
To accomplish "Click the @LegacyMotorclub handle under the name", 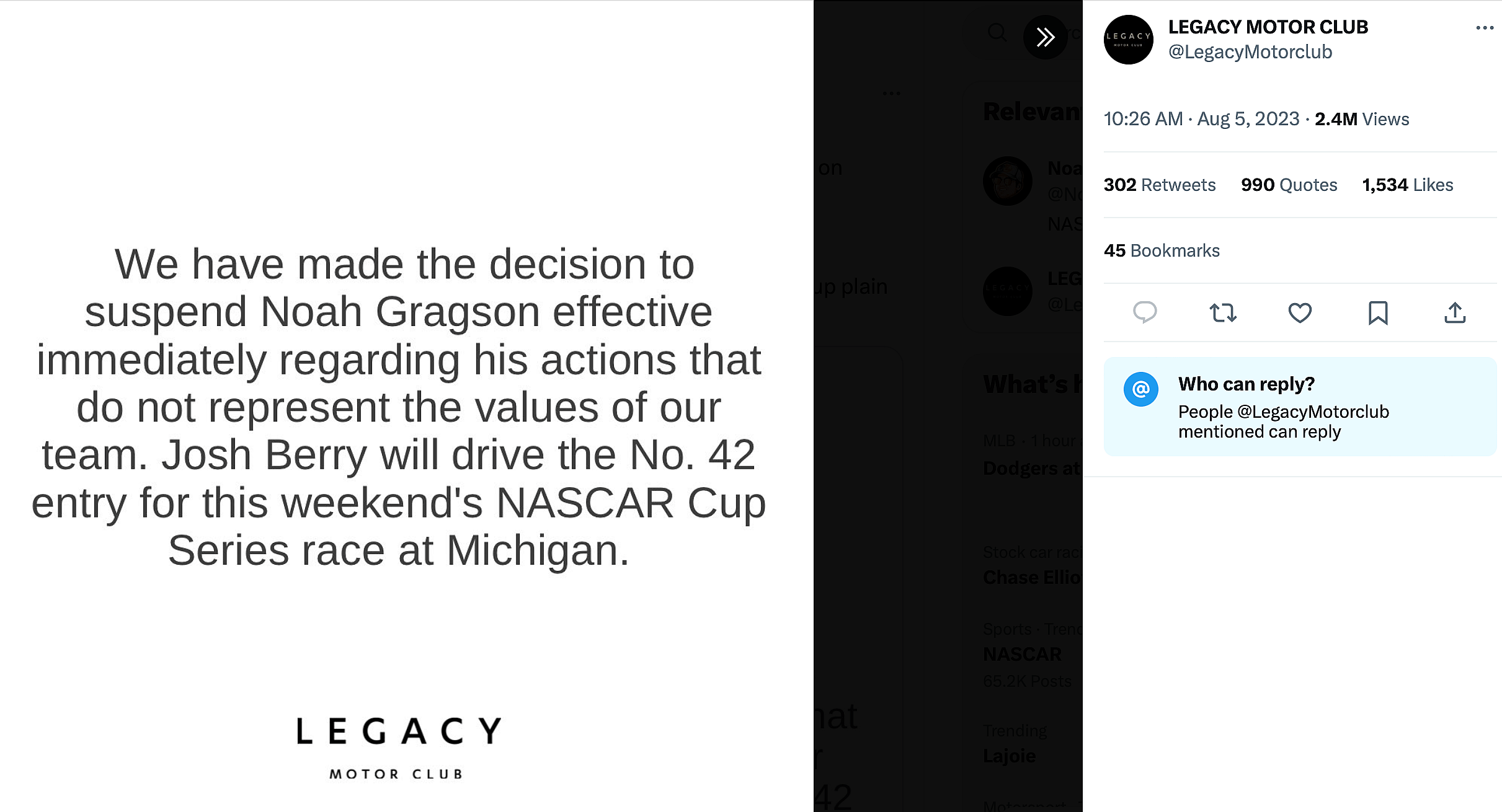I will click(x=1250, y=52).
